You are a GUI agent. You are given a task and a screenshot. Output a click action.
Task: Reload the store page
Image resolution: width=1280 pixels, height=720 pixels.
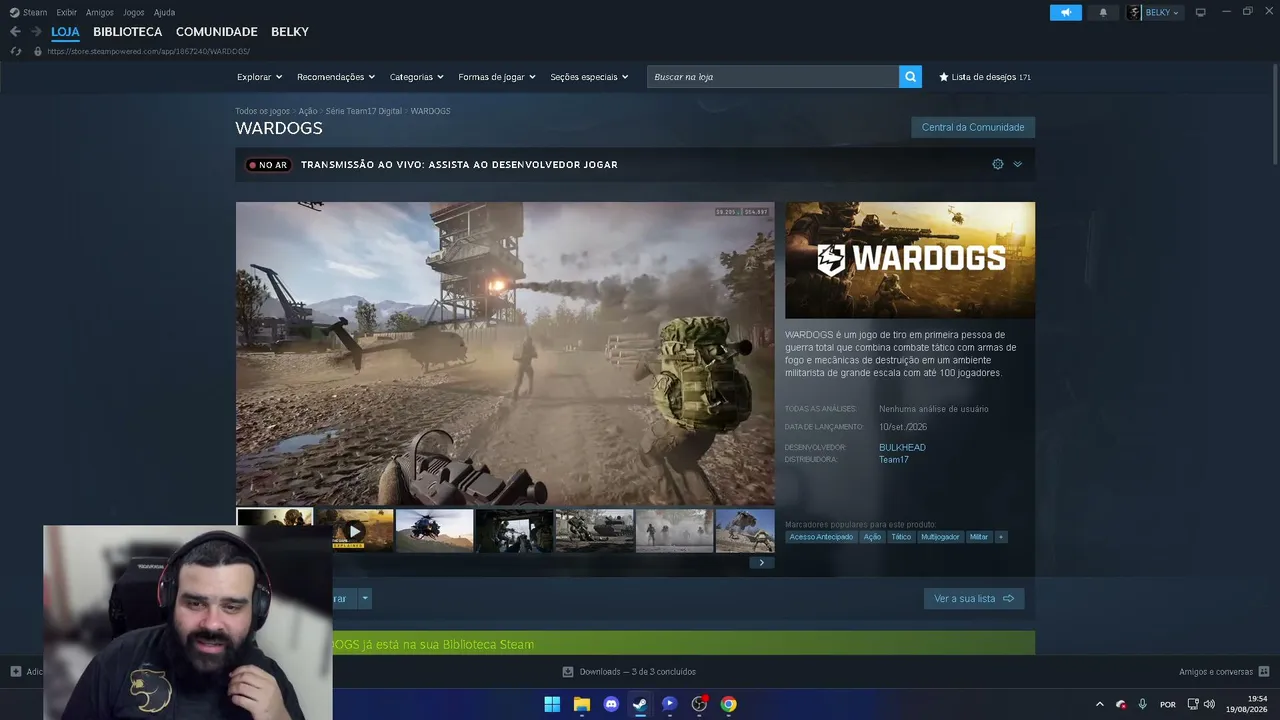[x=16, y=51]
